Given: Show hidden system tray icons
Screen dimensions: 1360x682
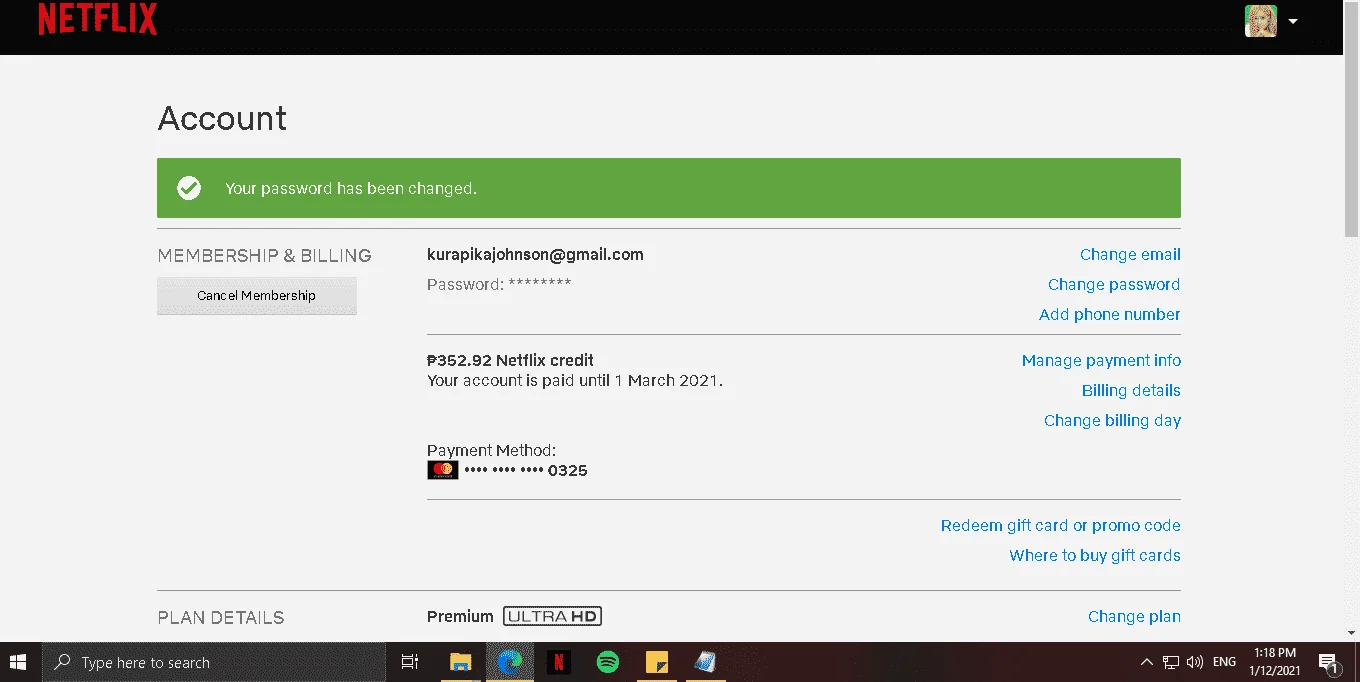Looking at the screenshot, I should (1146, 662).
